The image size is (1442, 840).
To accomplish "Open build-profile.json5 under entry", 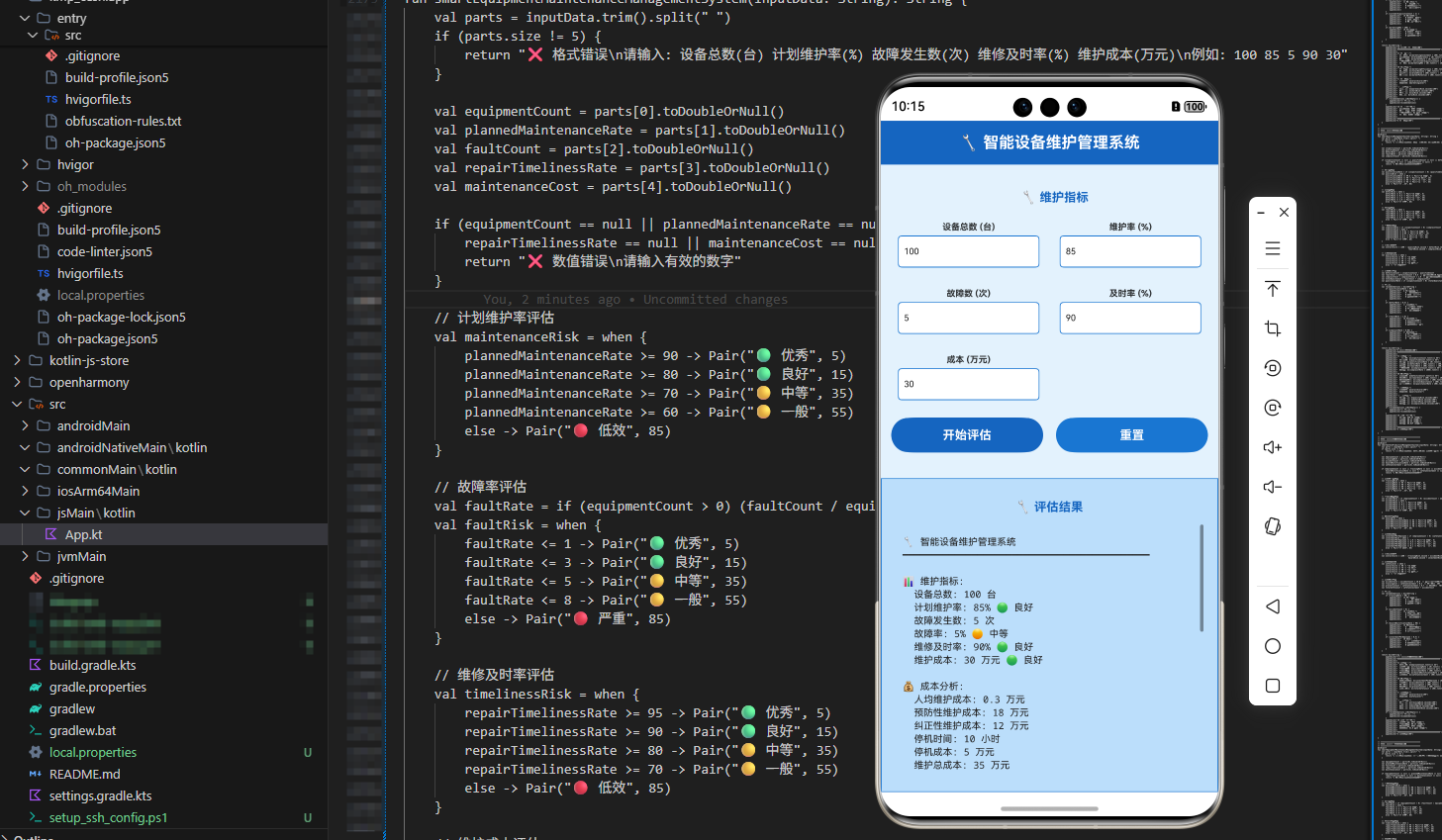I will coord(117,77).
